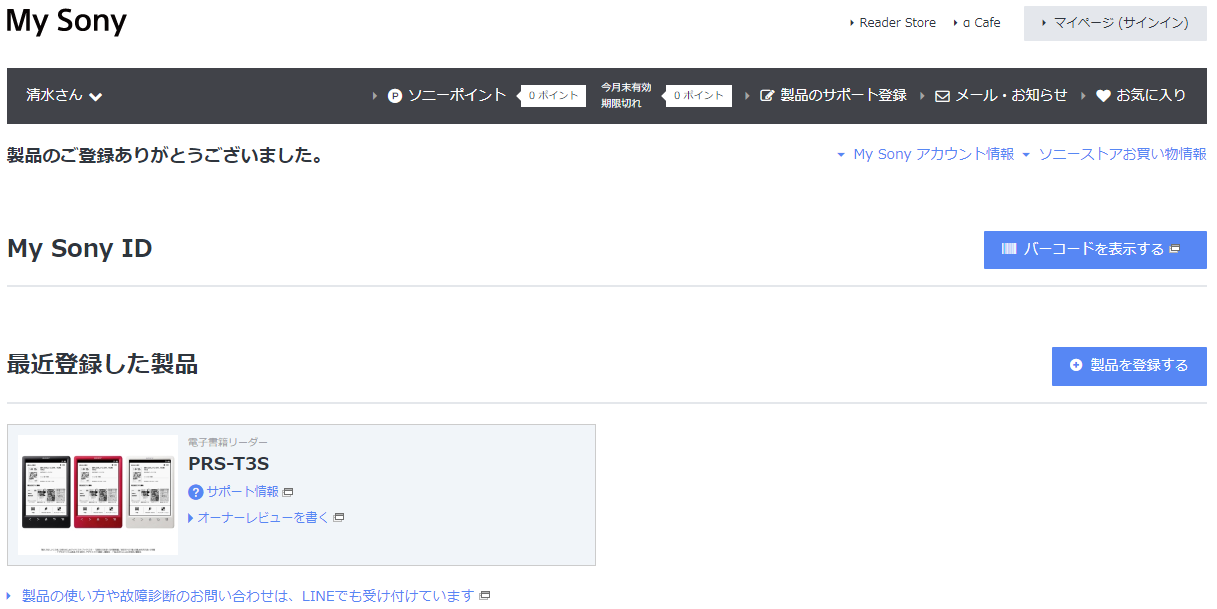Click the mail envelope icon
1217x609 pixels.
[942, 96]
